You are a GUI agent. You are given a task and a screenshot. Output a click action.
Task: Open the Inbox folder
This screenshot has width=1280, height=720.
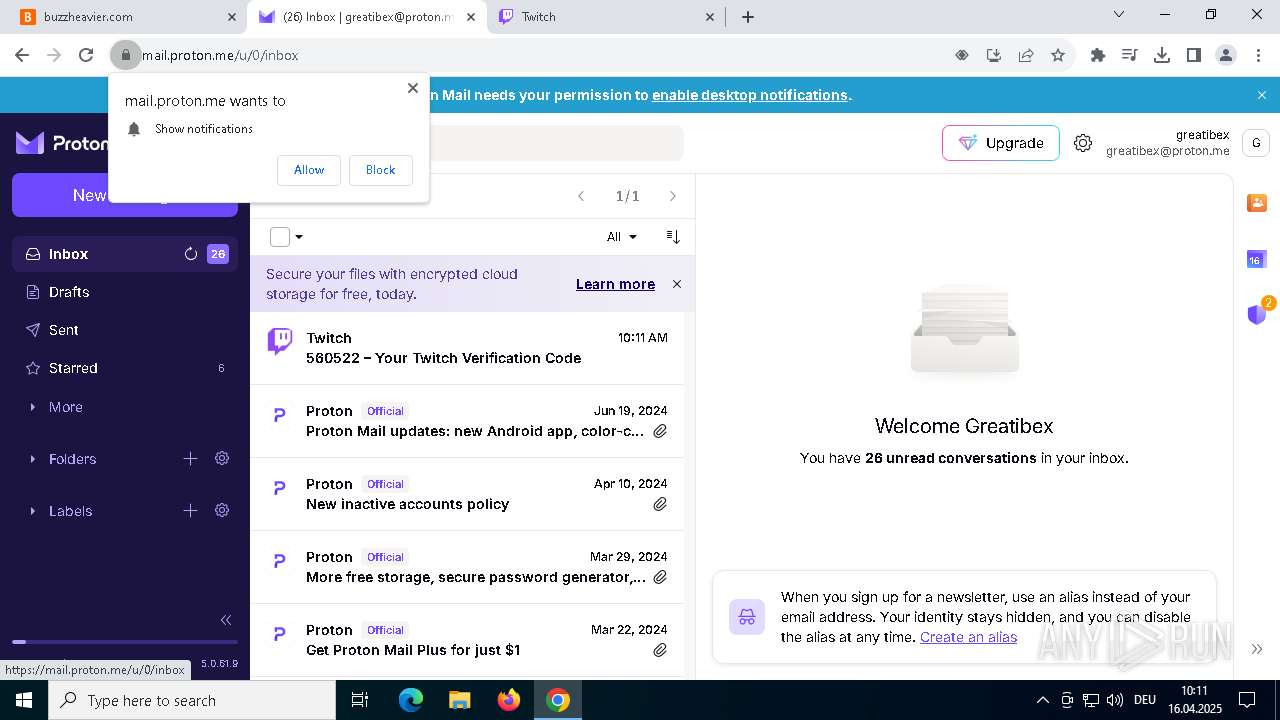[125, 254]
